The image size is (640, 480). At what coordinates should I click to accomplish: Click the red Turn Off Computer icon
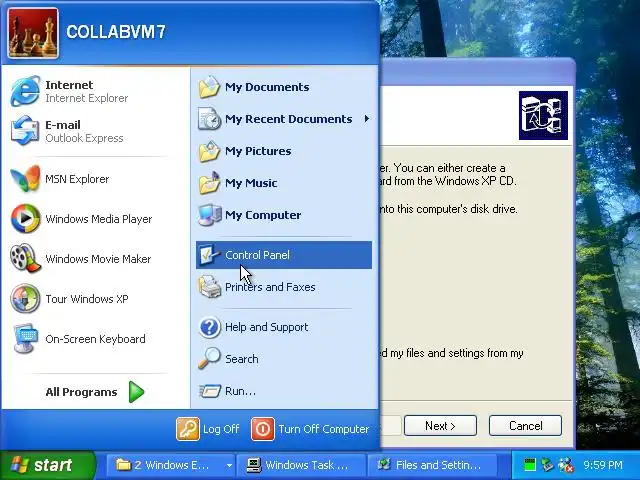coord(262,429)
